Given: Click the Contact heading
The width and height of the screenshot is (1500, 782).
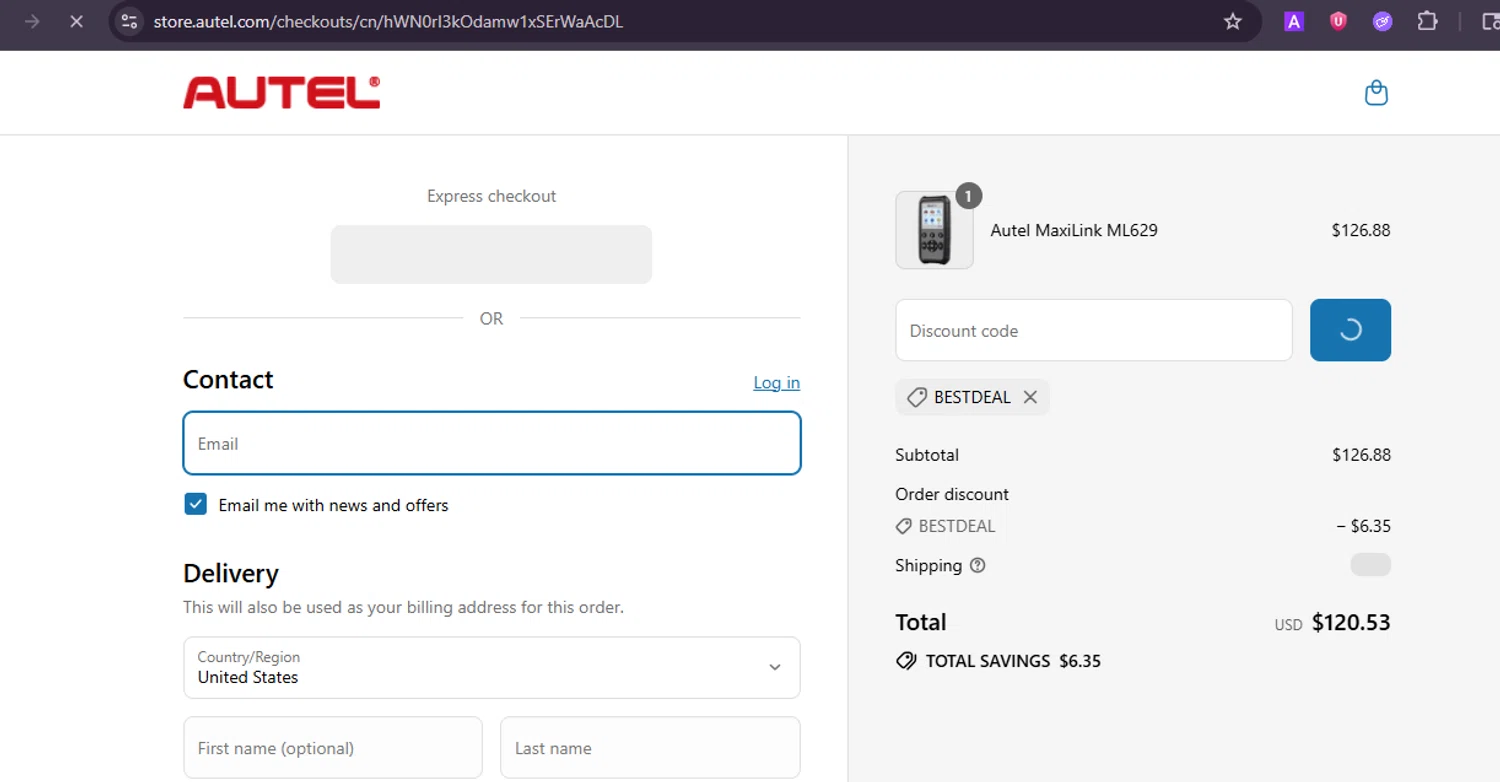Looking at the screenshot, I should click(228, 380).
